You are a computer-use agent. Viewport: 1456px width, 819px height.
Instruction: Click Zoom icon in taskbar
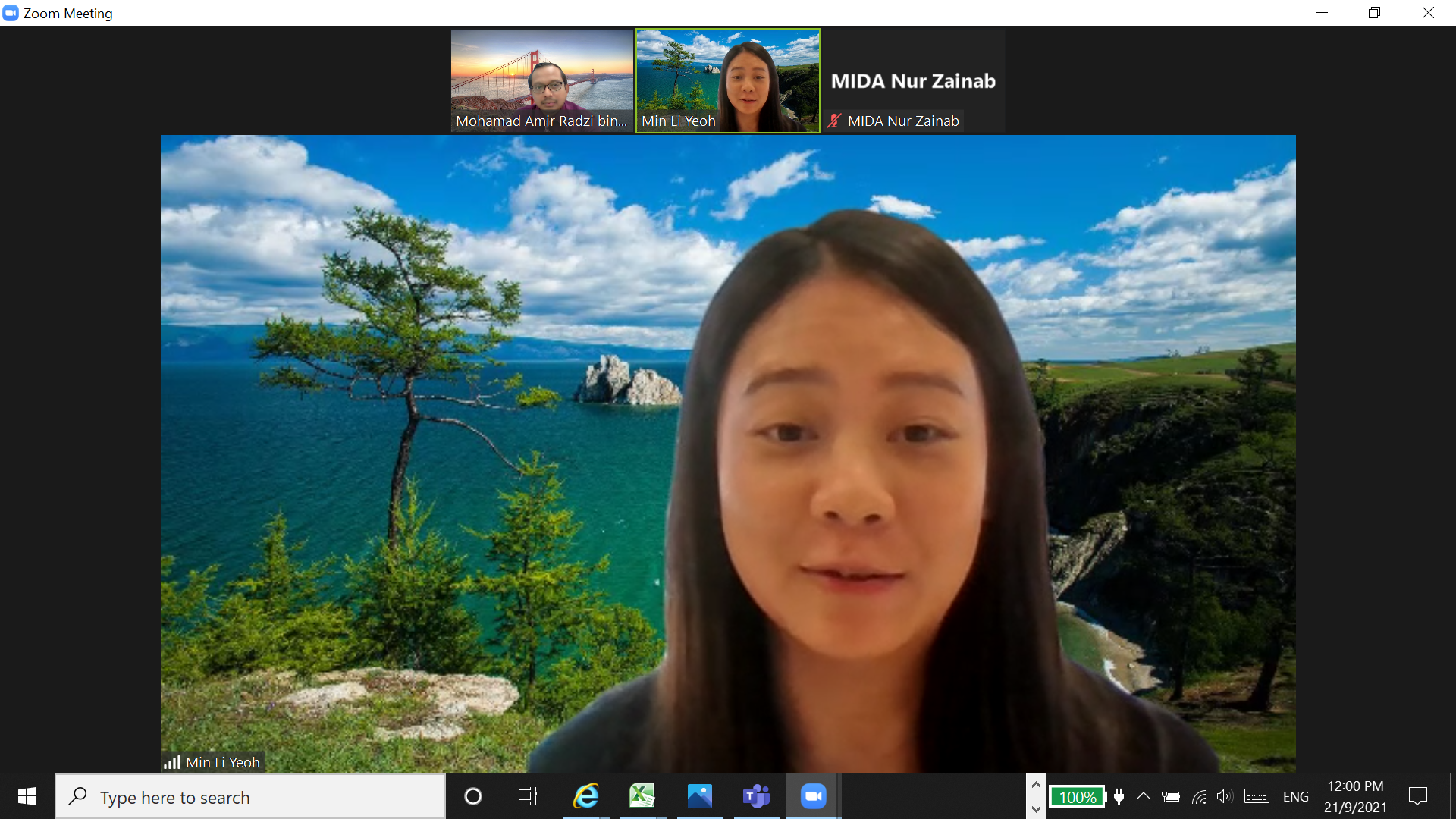coord(813,796)
